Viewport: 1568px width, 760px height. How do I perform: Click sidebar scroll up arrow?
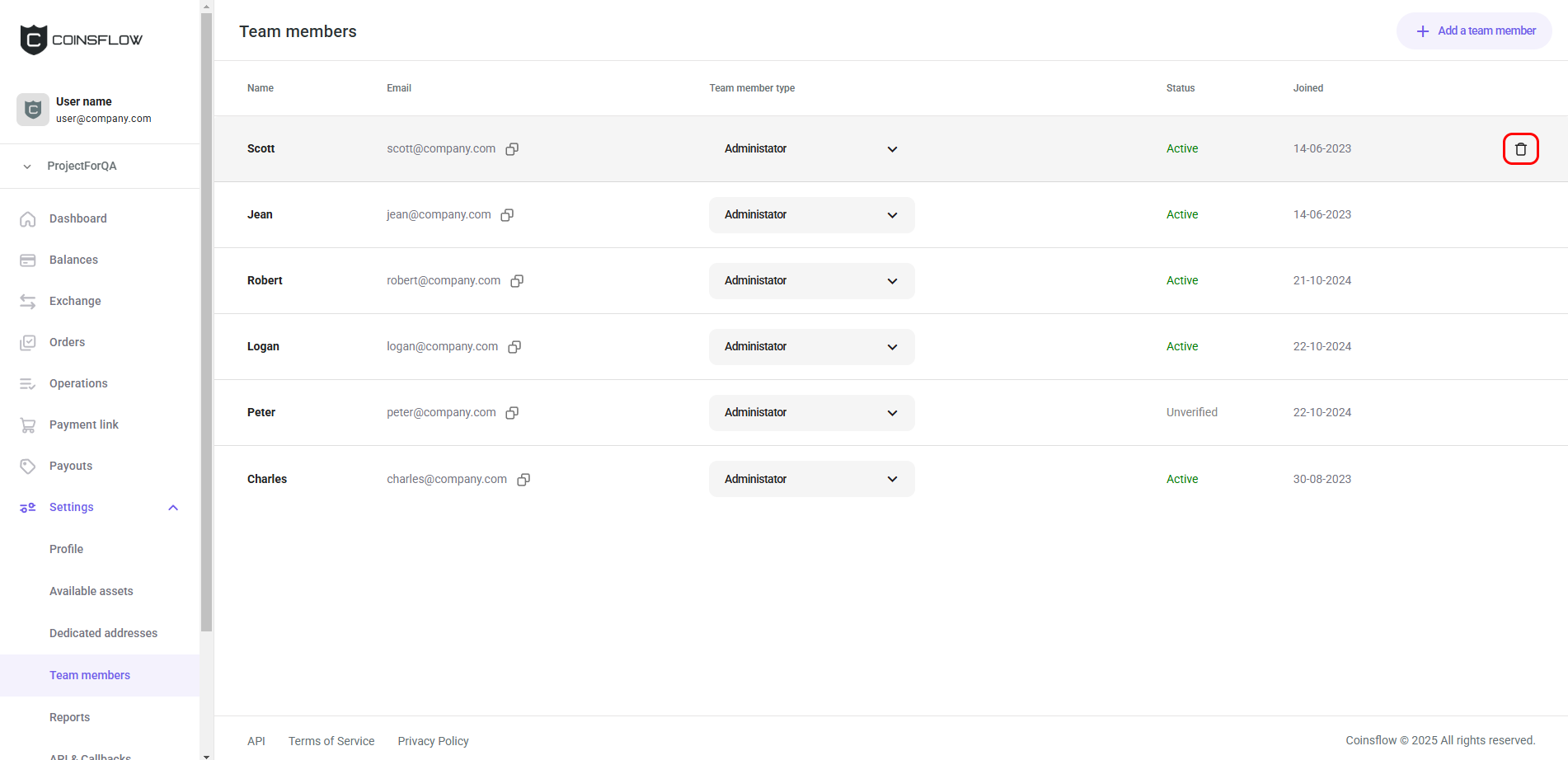click(206, 6)
